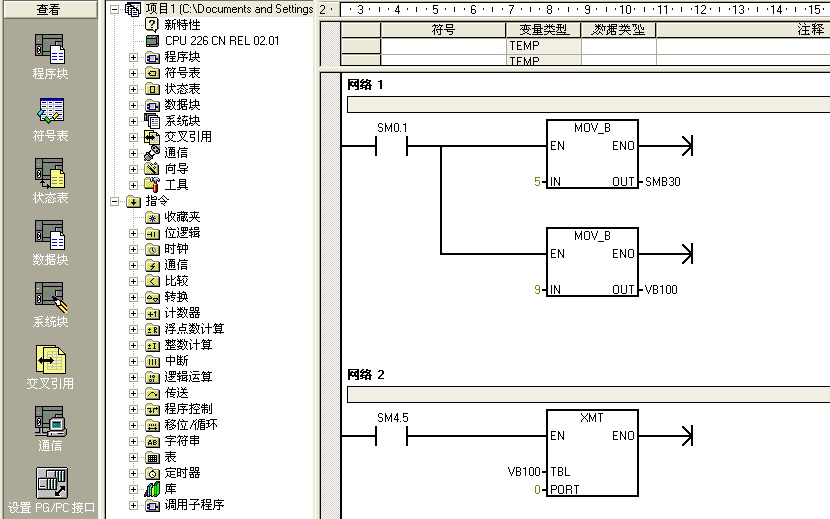Click the 变量类型 column header
Image resolution: width=830 pixels, height=519 pixels.
coord(544,30)
